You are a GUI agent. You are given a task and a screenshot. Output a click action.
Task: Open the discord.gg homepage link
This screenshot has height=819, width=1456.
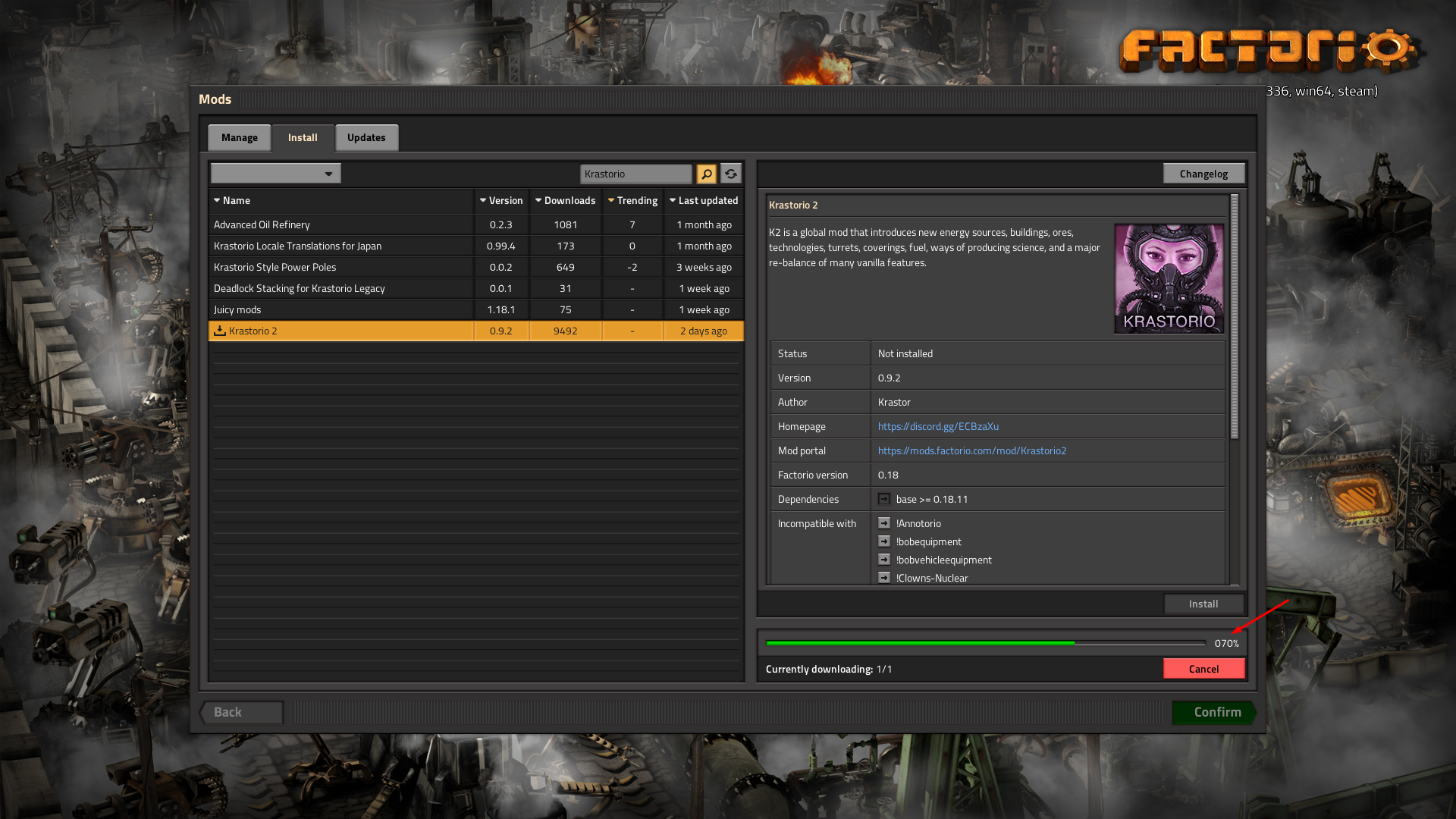[x=938, y=426]
